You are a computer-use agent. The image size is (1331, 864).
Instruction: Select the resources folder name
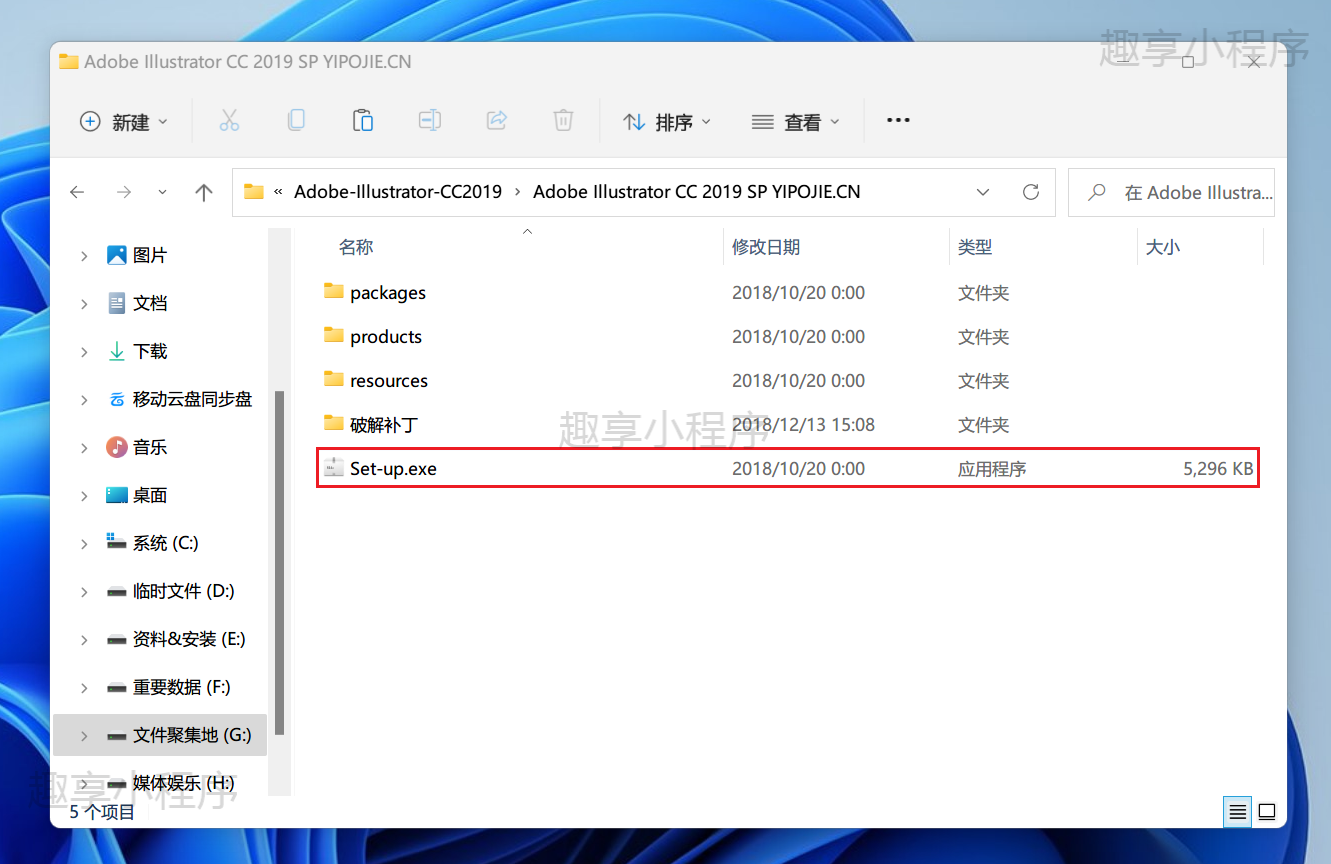(389, 380)
